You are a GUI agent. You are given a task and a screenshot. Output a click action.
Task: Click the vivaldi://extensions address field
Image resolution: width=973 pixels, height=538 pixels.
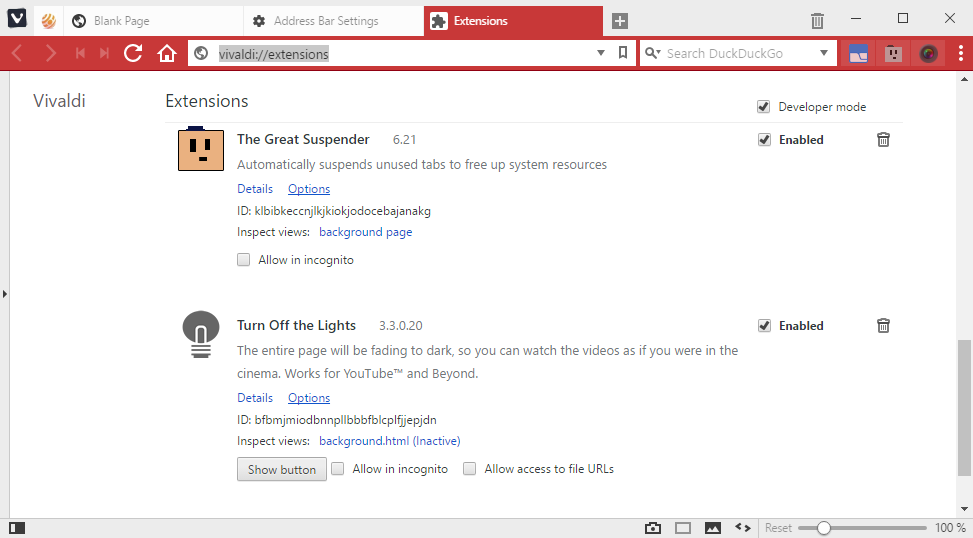click(x=403, y=54)
